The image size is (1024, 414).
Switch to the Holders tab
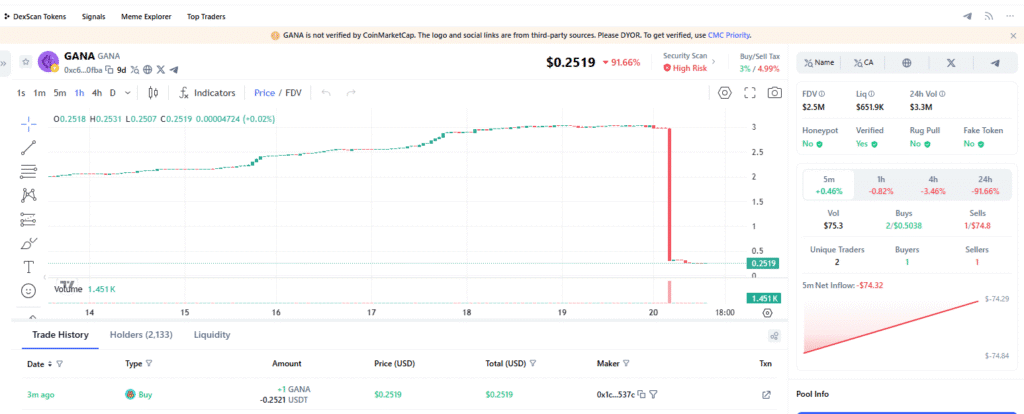point(140,335)
